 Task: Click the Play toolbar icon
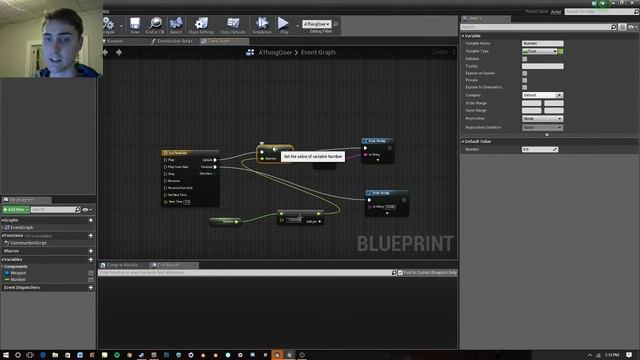[x=283, y=24]
